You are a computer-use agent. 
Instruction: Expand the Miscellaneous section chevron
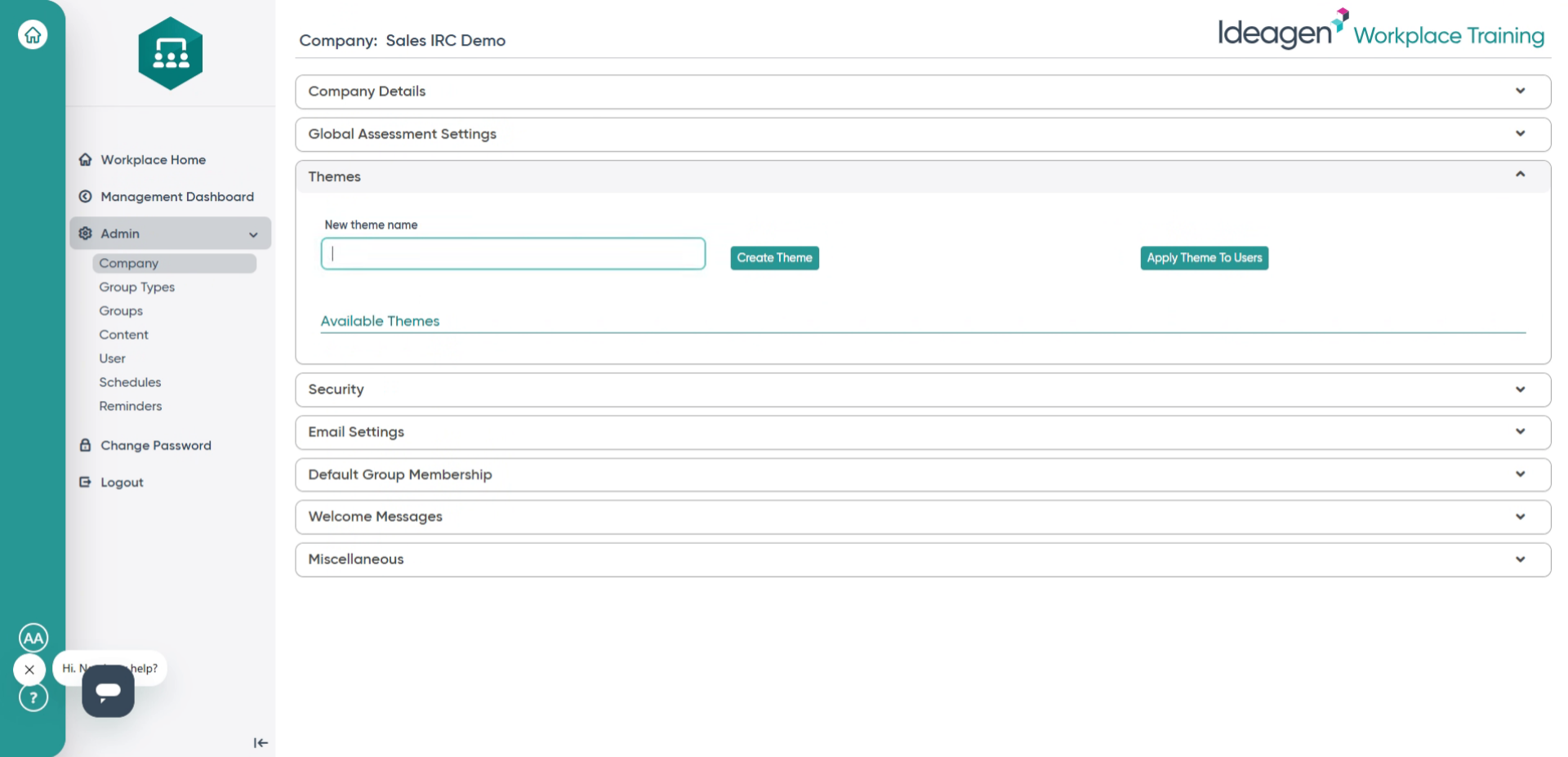point(1520,559)
